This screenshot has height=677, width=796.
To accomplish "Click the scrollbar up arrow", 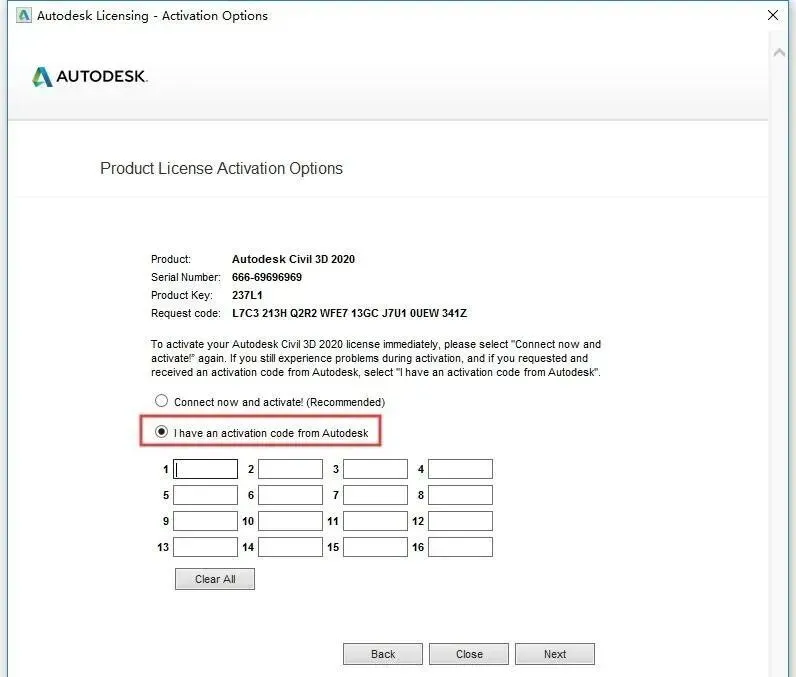I will point(779,52).
